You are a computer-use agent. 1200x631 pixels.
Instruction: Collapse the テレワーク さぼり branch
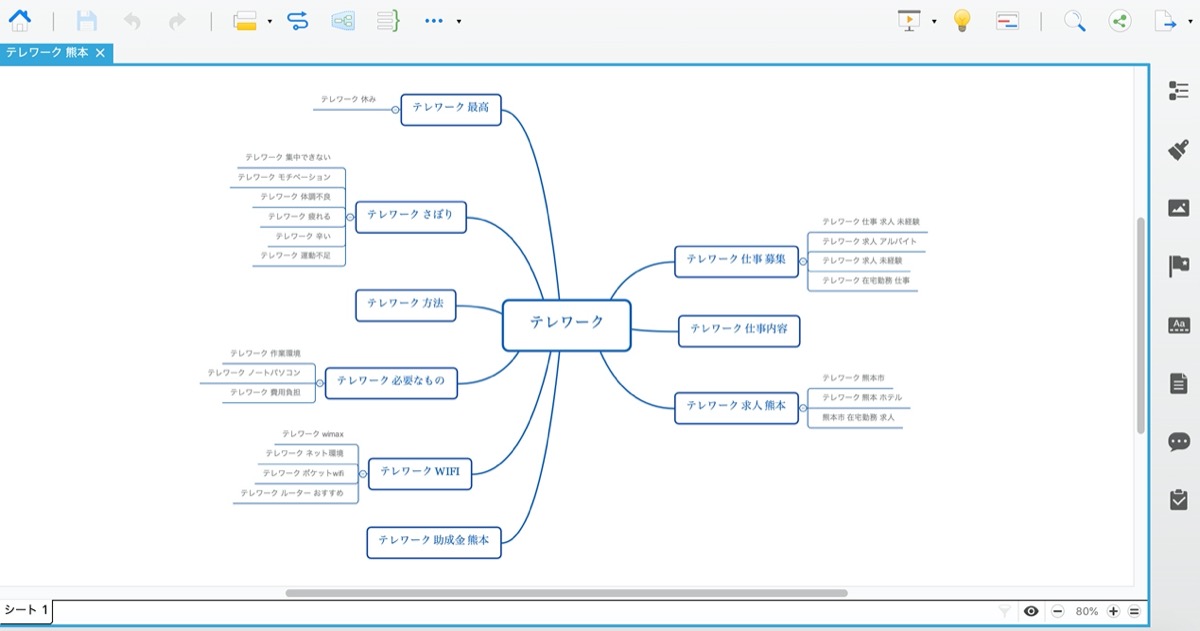tap(350, 216)
